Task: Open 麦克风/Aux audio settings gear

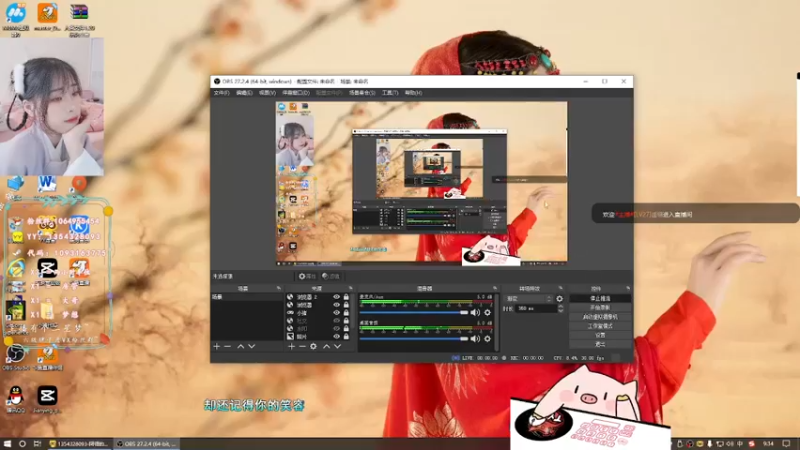Action: pyautogui.click(x=487, y=312)
